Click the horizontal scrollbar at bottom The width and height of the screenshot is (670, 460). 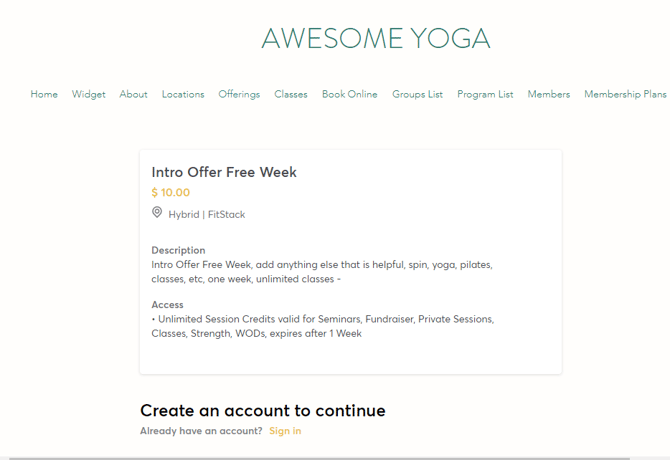[x=320, y=457]
